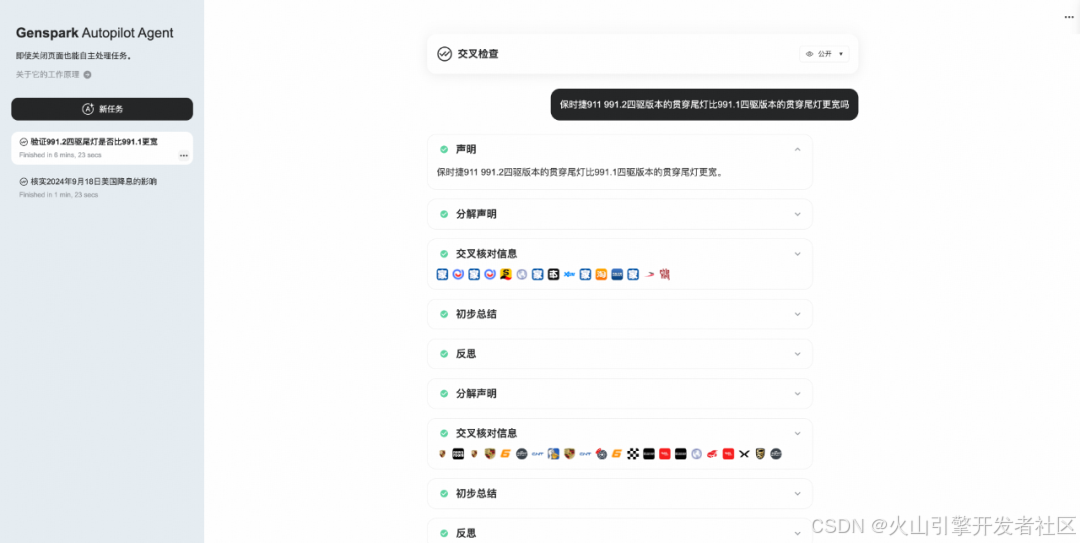
Task: Click the 交叉检查 checkmark logo icon
Action: [x=444, y=54]
